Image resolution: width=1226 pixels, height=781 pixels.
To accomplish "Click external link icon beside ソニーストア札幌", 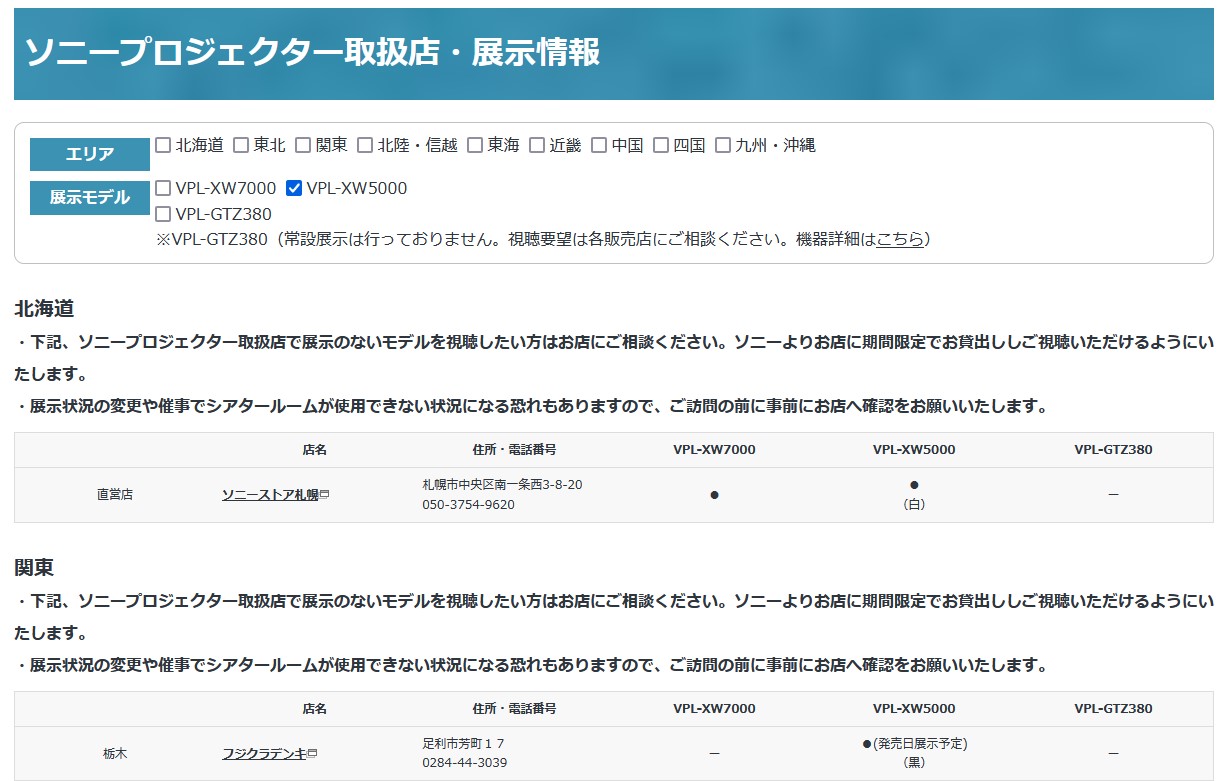I will point(325,495).
